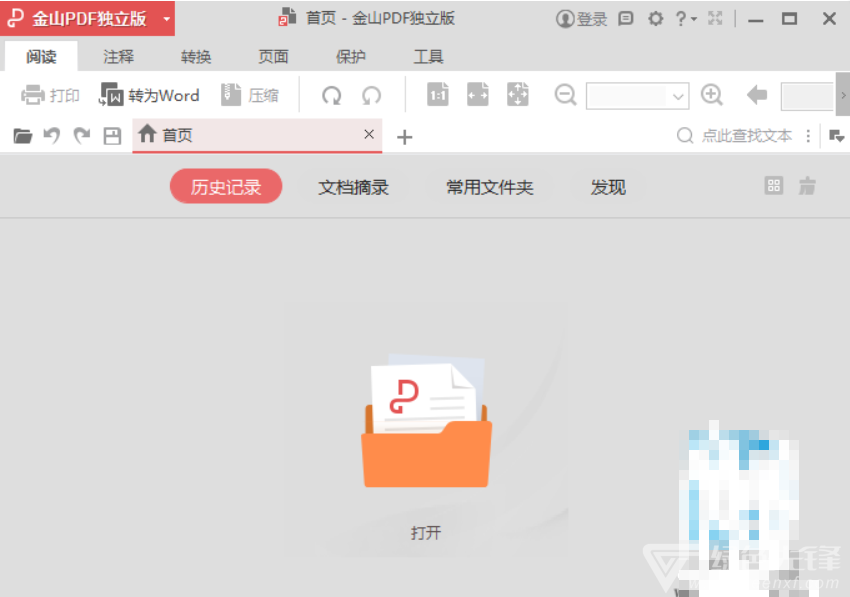Select the actual size 1:1 icon
The width and height of the screenshot is (850, 597).
point(438,95)
